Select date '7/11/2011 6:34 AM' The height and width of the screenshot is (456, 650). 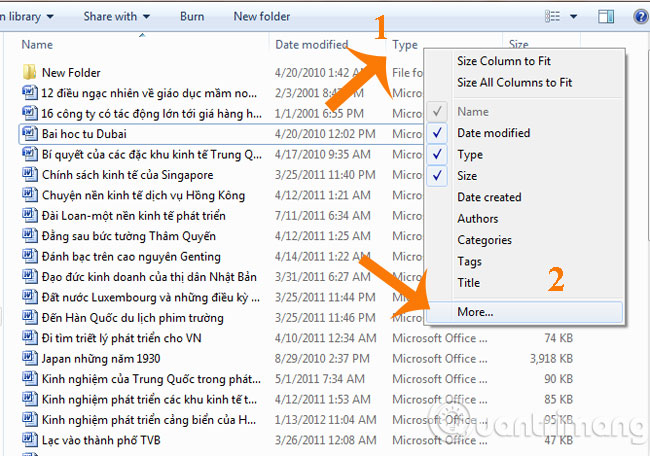(x=323, y=216)
